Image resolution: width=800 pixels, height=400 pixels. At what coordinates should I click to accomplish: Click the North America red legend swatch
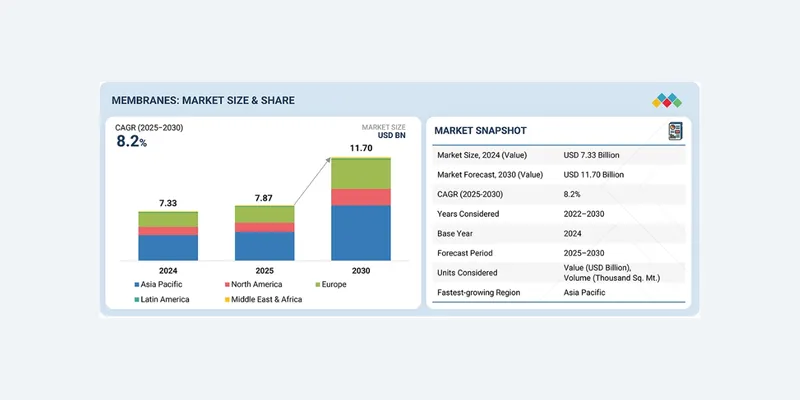click(x=227, y=284)
